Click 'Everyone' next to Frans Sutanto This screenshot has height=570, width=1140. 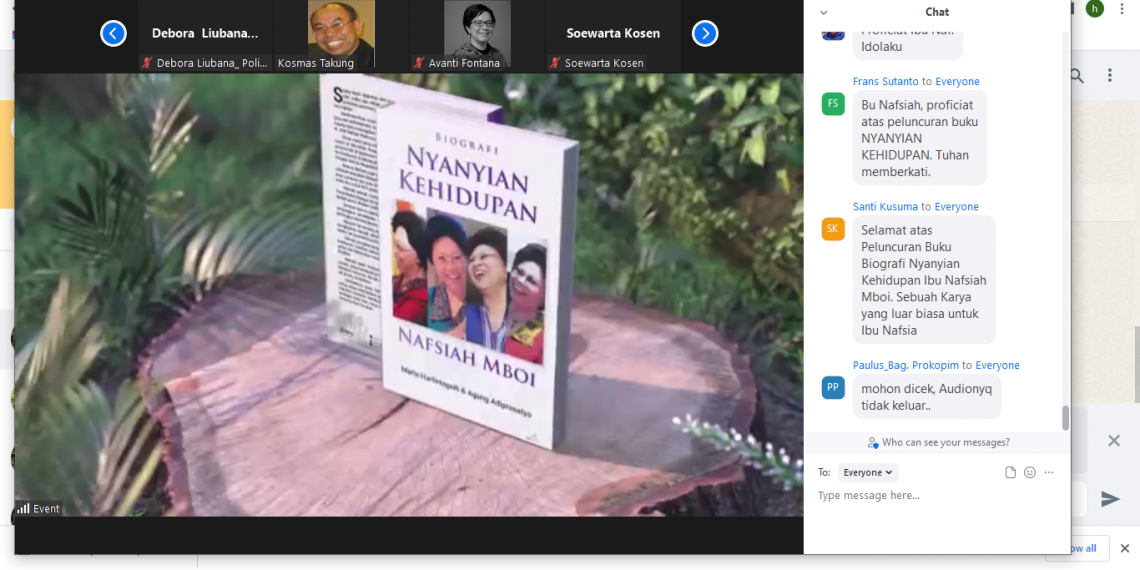point(957,81)
